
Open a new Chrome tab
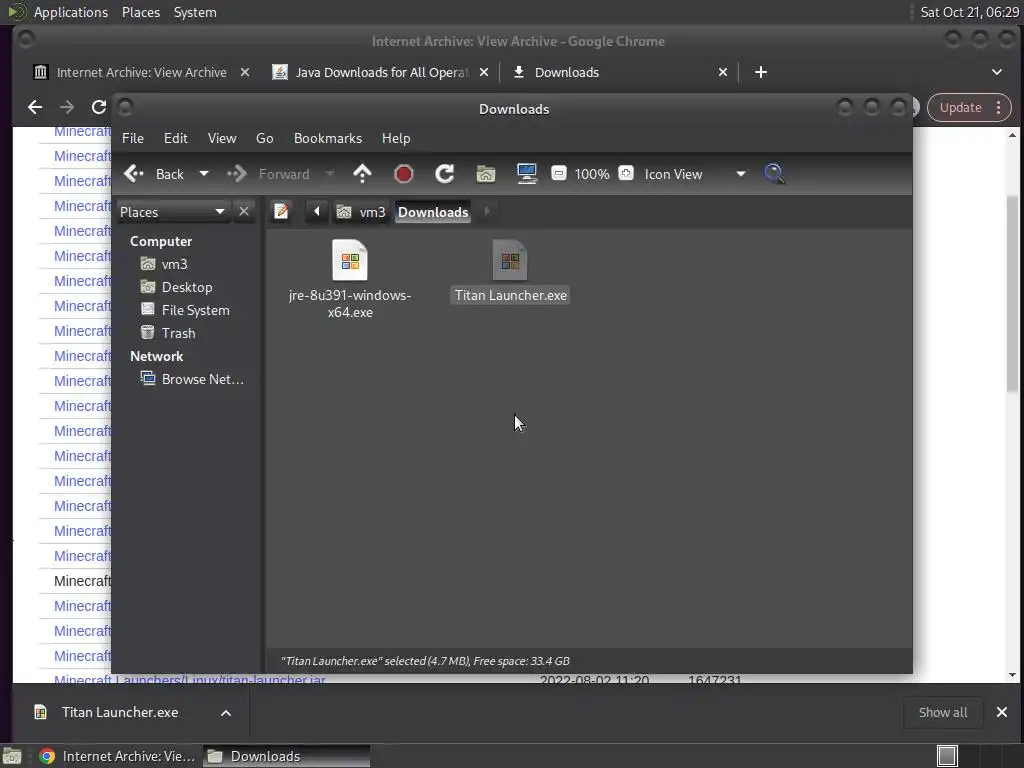(761, 72)
